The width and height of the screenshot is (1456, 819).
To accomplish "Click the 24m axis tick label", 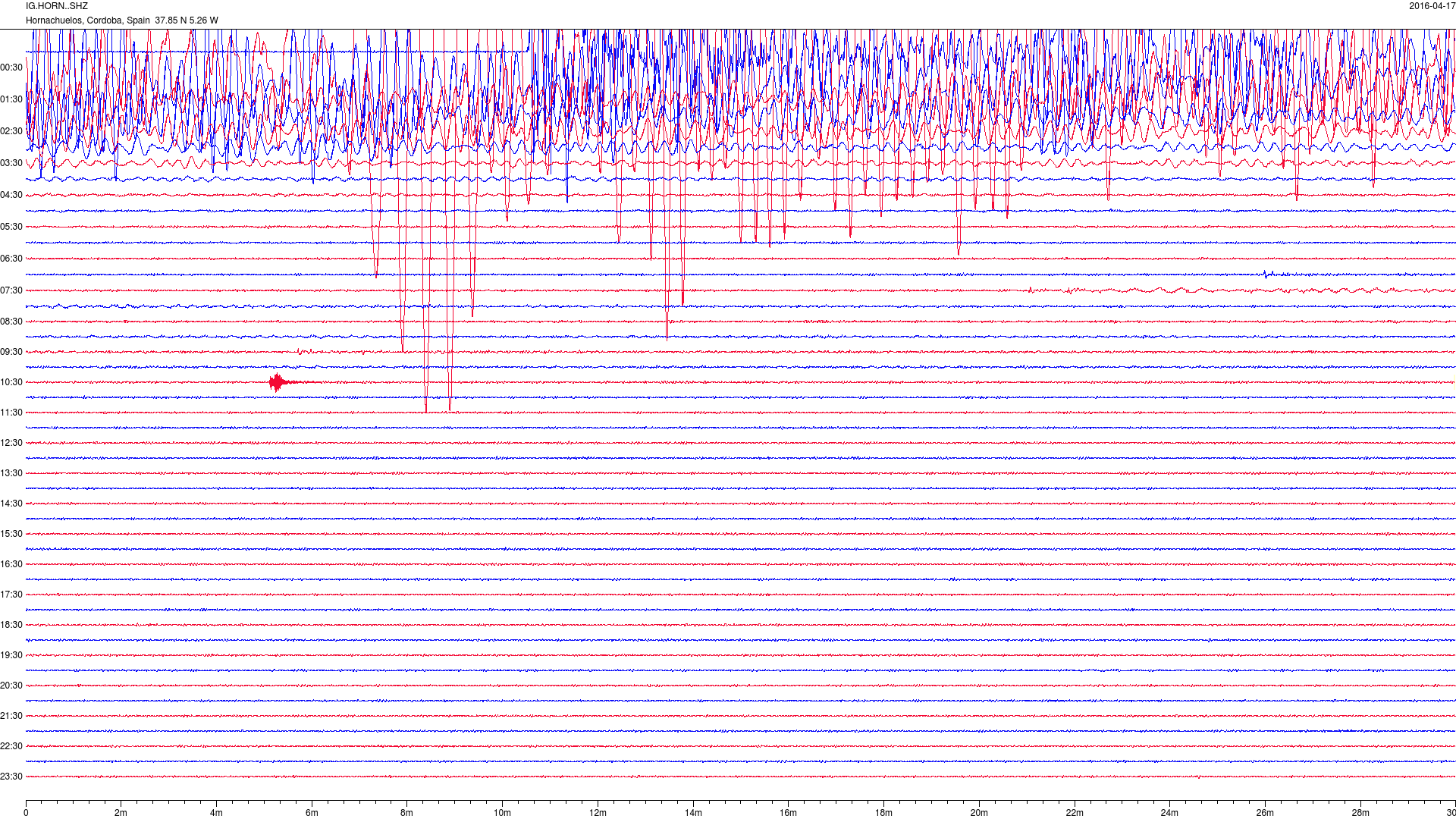I will [x=1169, y=813].
